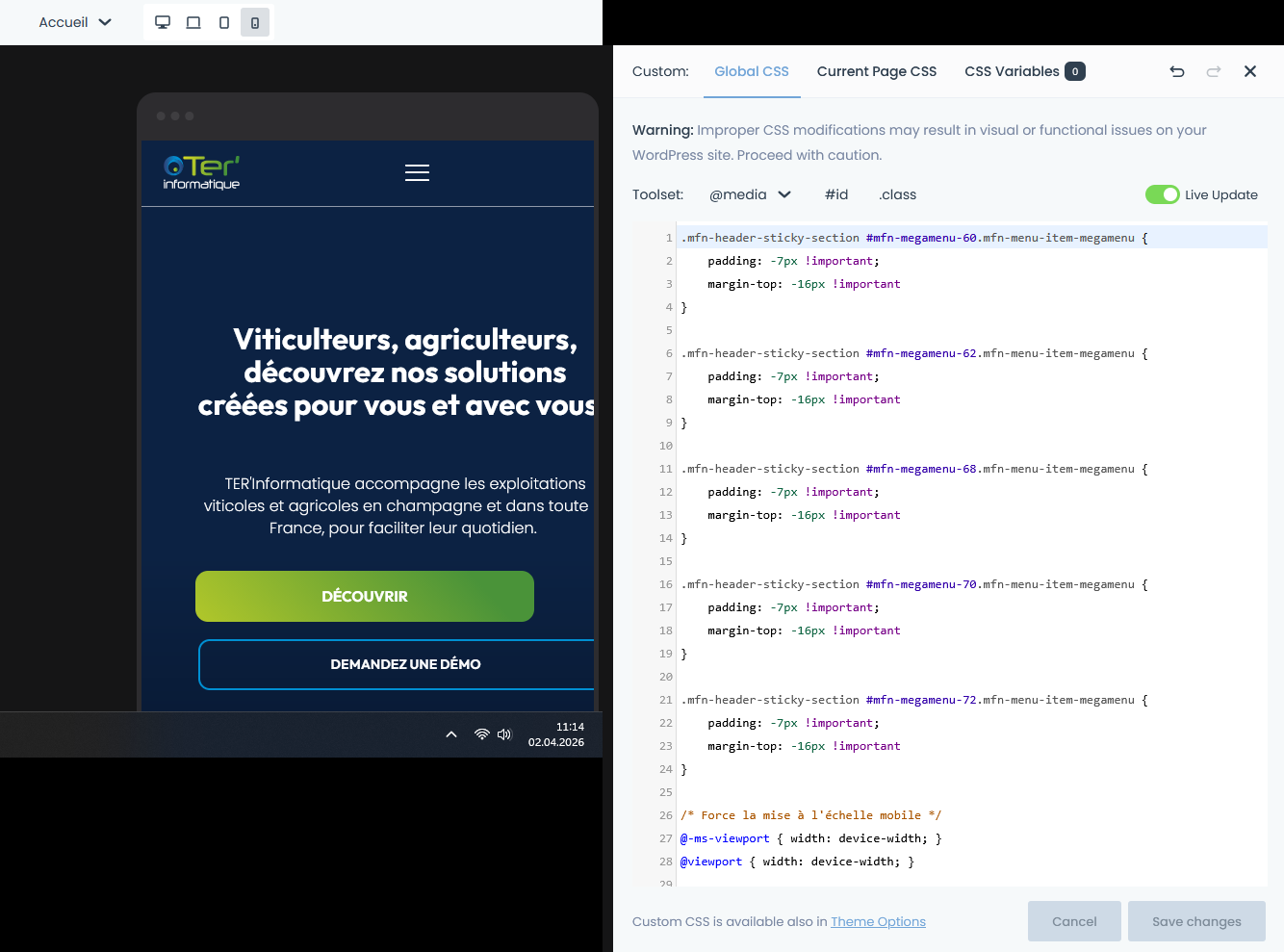Select mobile viewport icon
Screen dimensions: 1284x952
pos(255,22)
